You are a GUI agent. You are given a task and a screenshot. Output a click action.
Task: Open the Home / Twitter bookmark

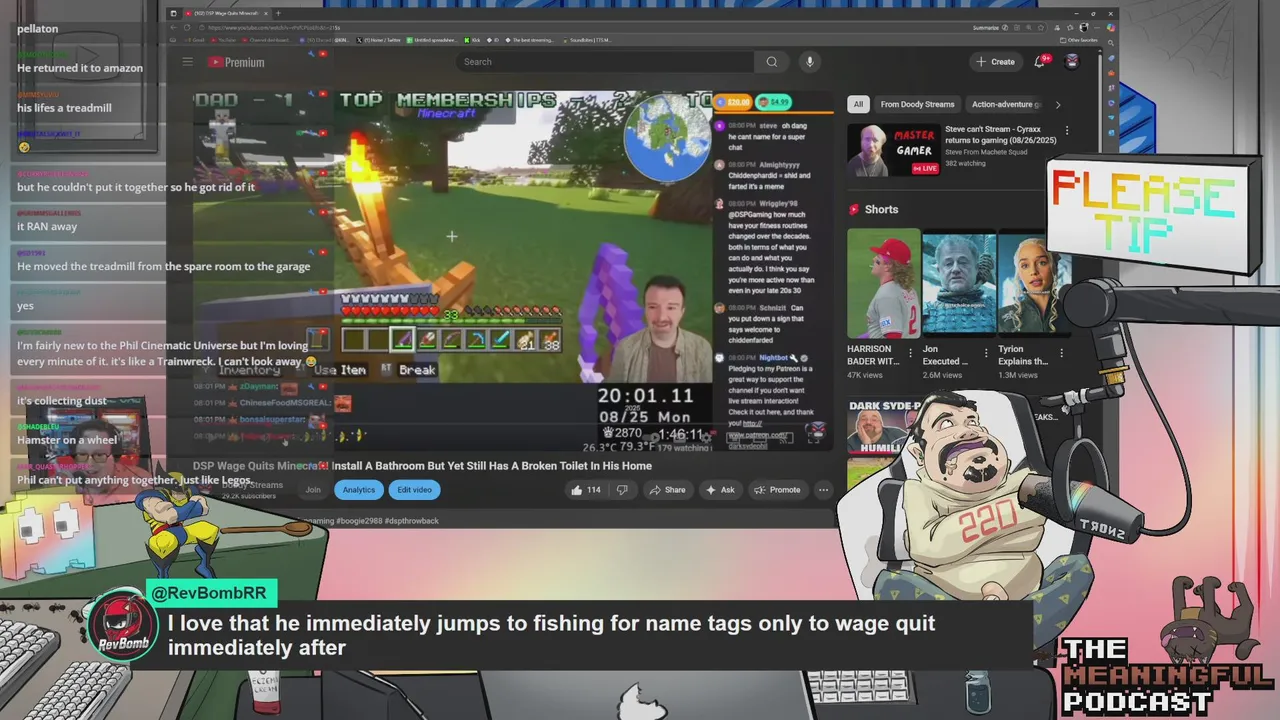pos(381,40)
